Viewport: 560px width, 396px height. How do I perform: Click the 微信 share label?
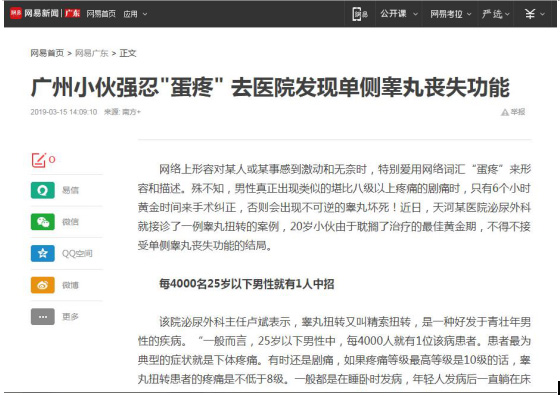pyautogui.click(x=70, y=222)
